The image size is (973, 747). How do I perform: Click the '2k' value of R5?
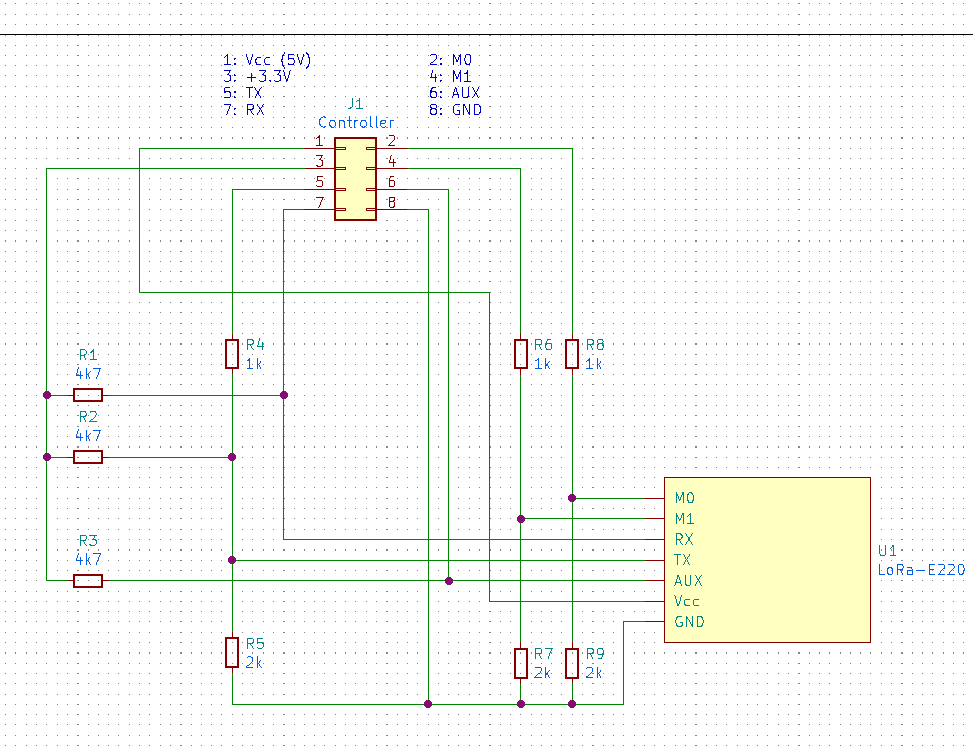point(254,663)
